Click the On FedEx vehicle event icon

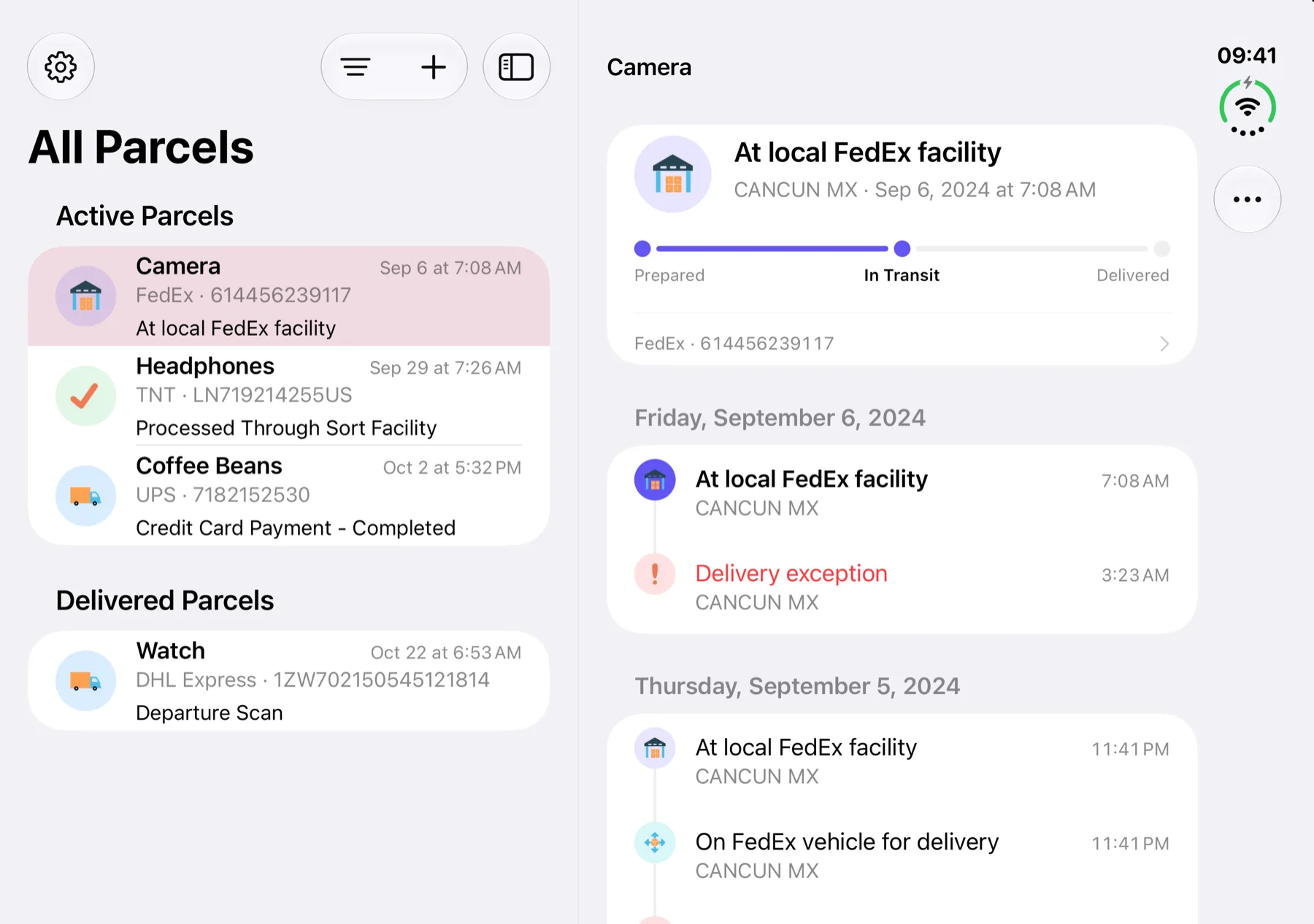655,842
